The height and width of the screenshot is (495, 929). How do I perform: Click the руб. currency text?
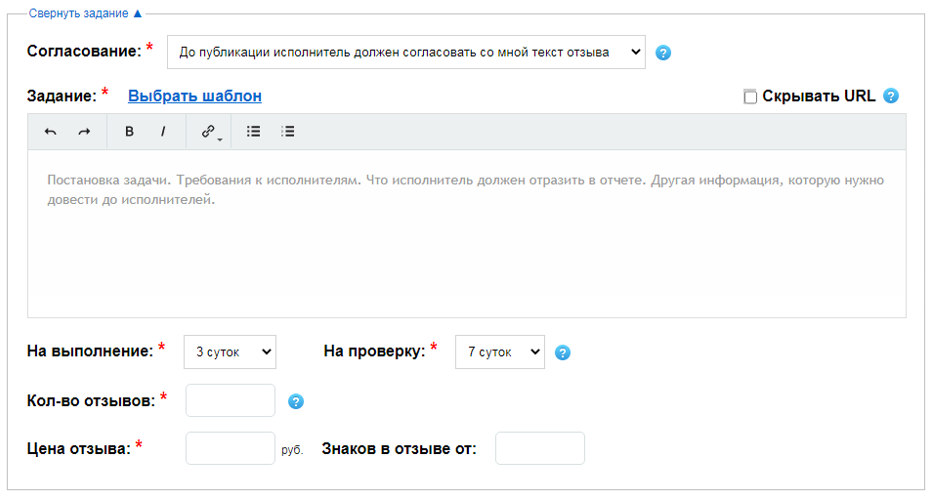292,450
